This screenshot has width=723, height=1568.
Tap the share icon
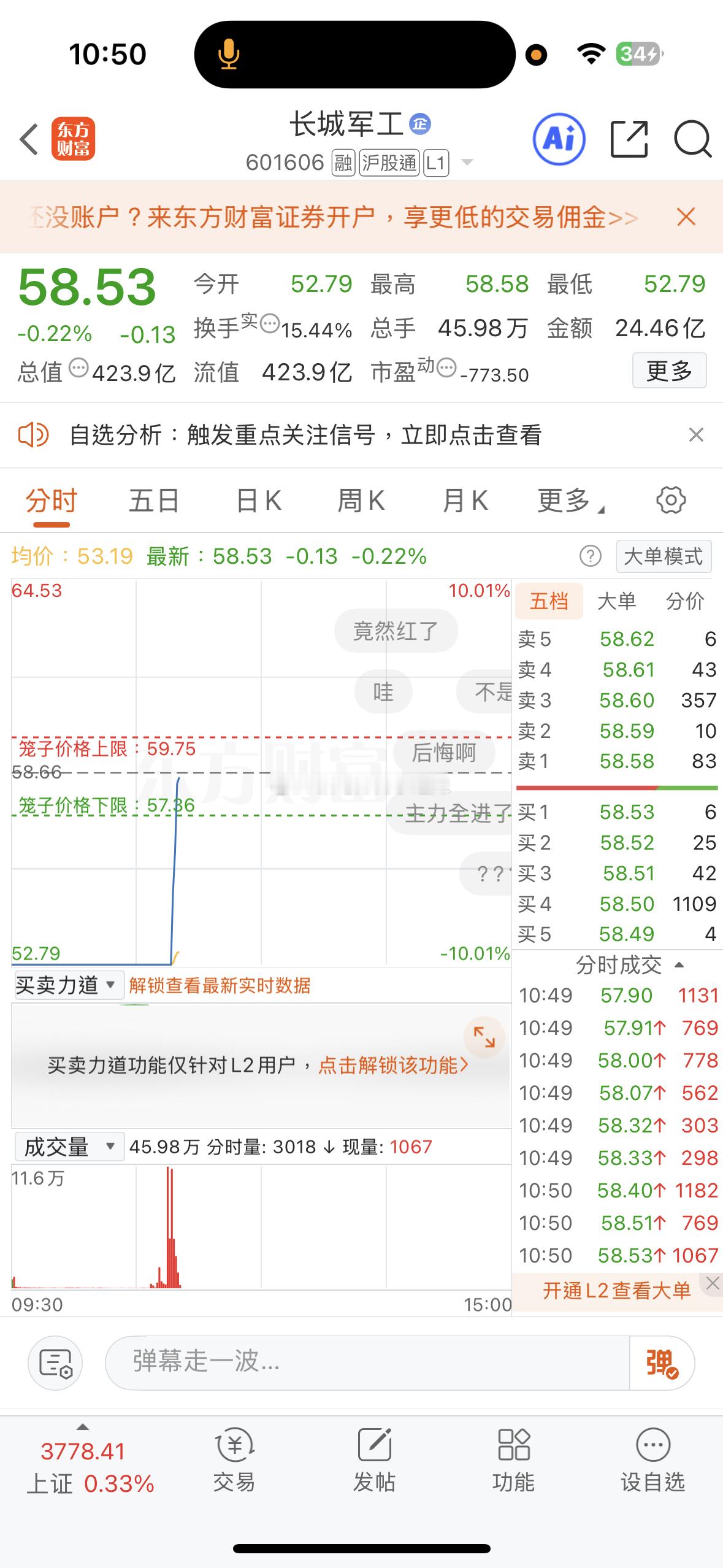(629, 139)
